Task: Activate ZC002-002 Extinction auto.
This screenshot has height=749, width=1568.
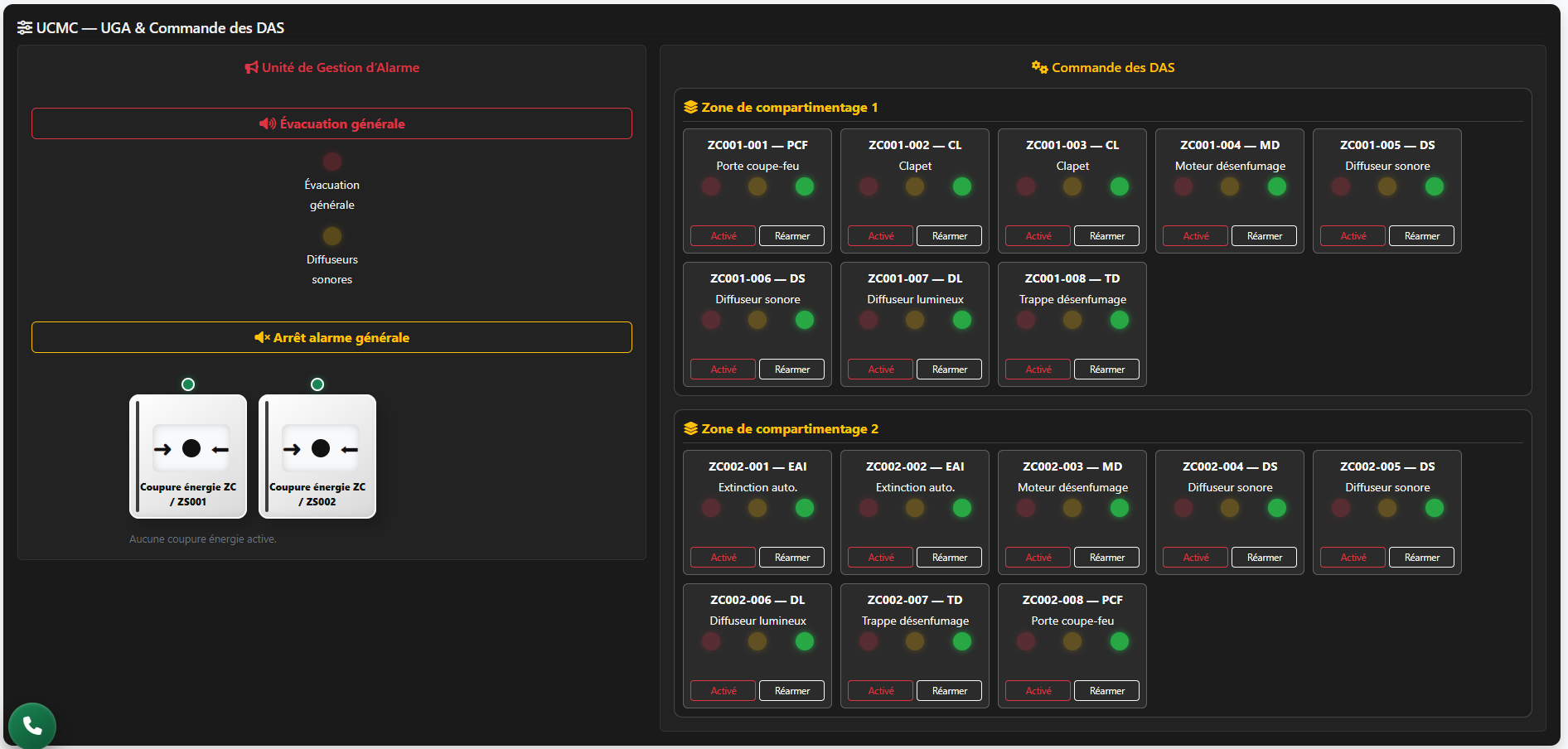Action: click(x=881, y=558)
